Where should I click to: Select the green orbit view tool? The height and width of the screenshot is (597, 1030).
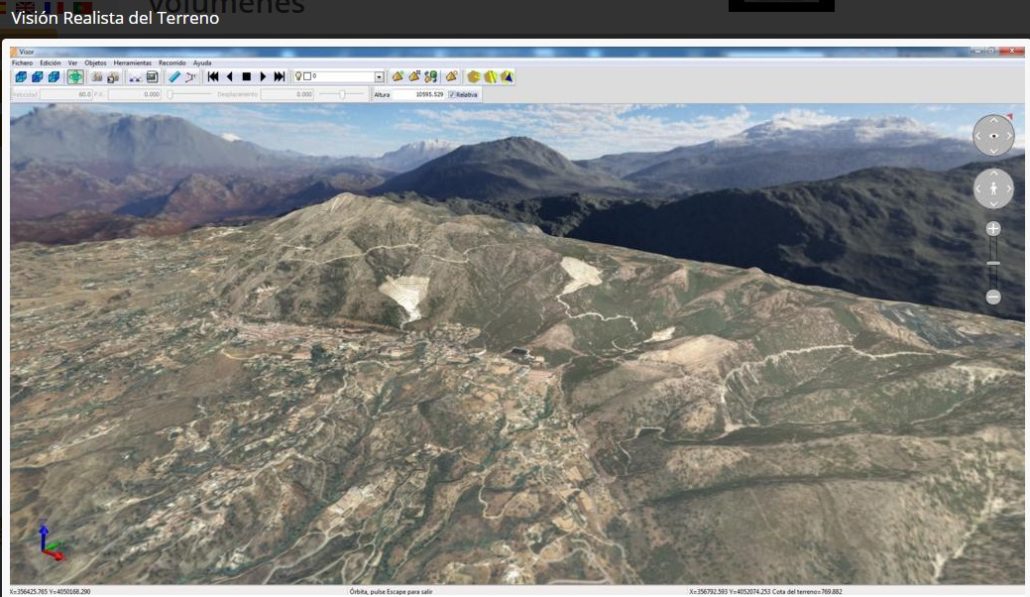[x=76, y=77]
